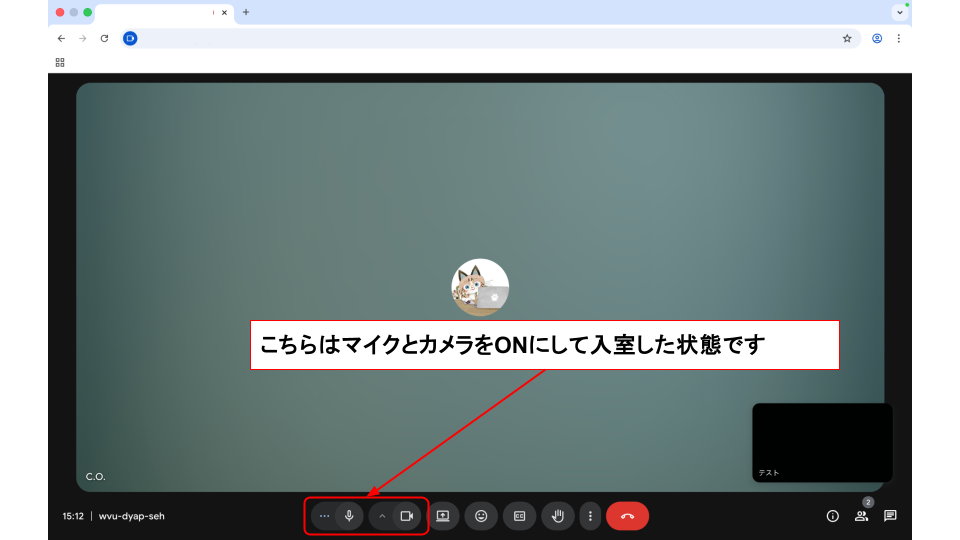Open the participants people panel
960x540 pixels.
pyautogui.click(x=861, y=516)
